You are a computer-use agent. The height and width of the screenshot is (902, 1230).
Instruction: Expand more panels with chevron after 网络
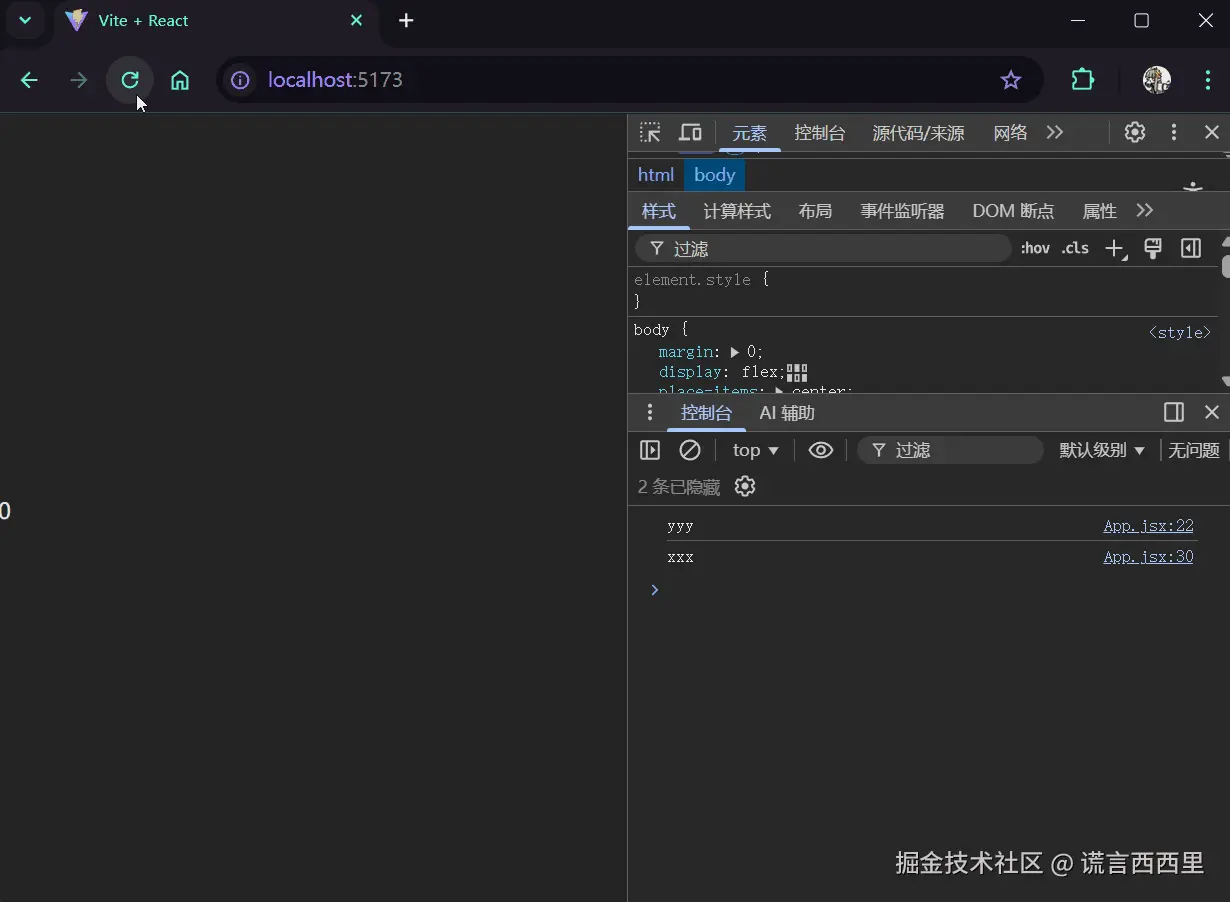point(1057,132)
